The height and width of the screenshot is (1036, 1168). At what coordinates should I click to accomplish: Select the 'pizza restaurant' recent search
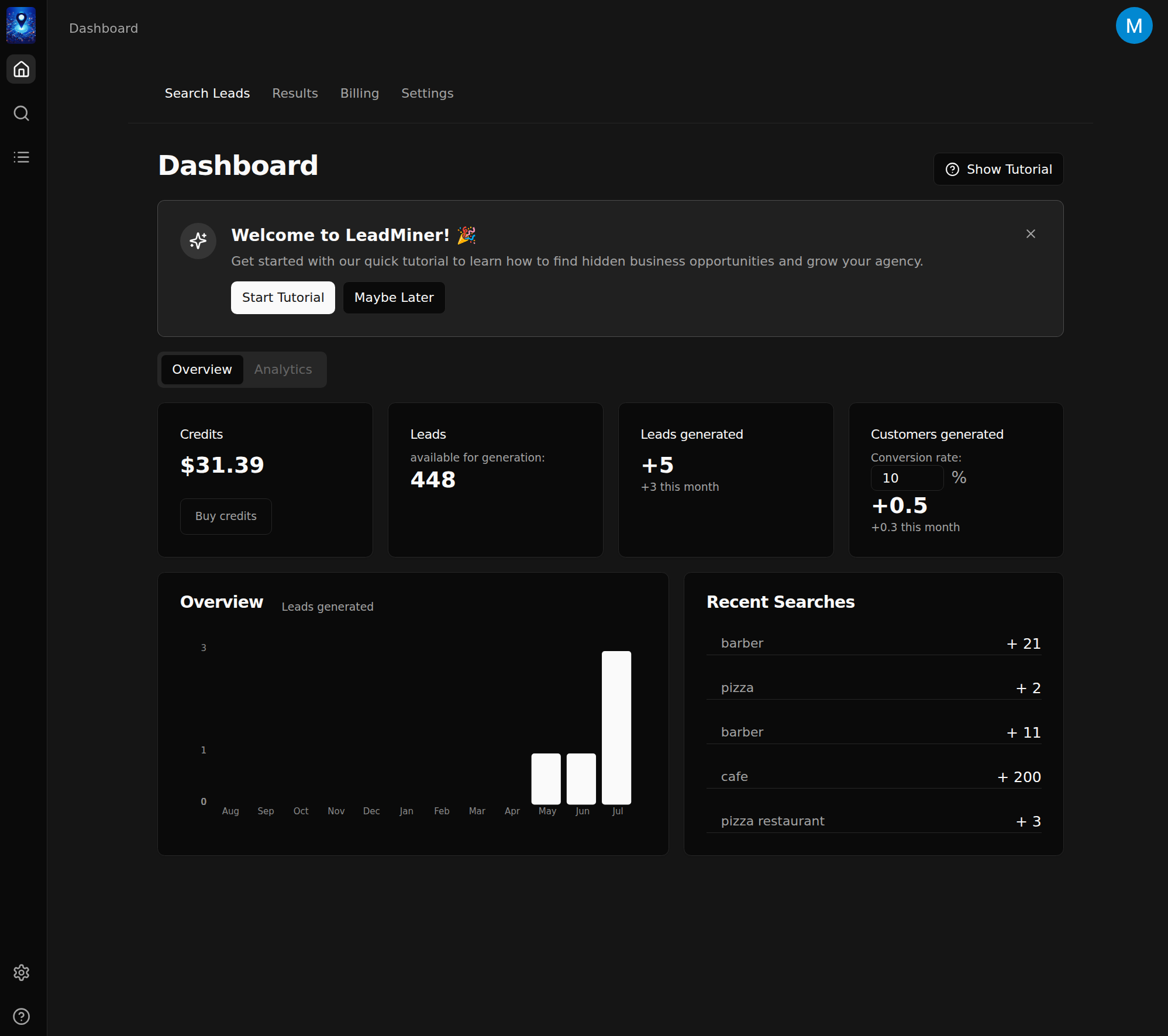[873, 821]
